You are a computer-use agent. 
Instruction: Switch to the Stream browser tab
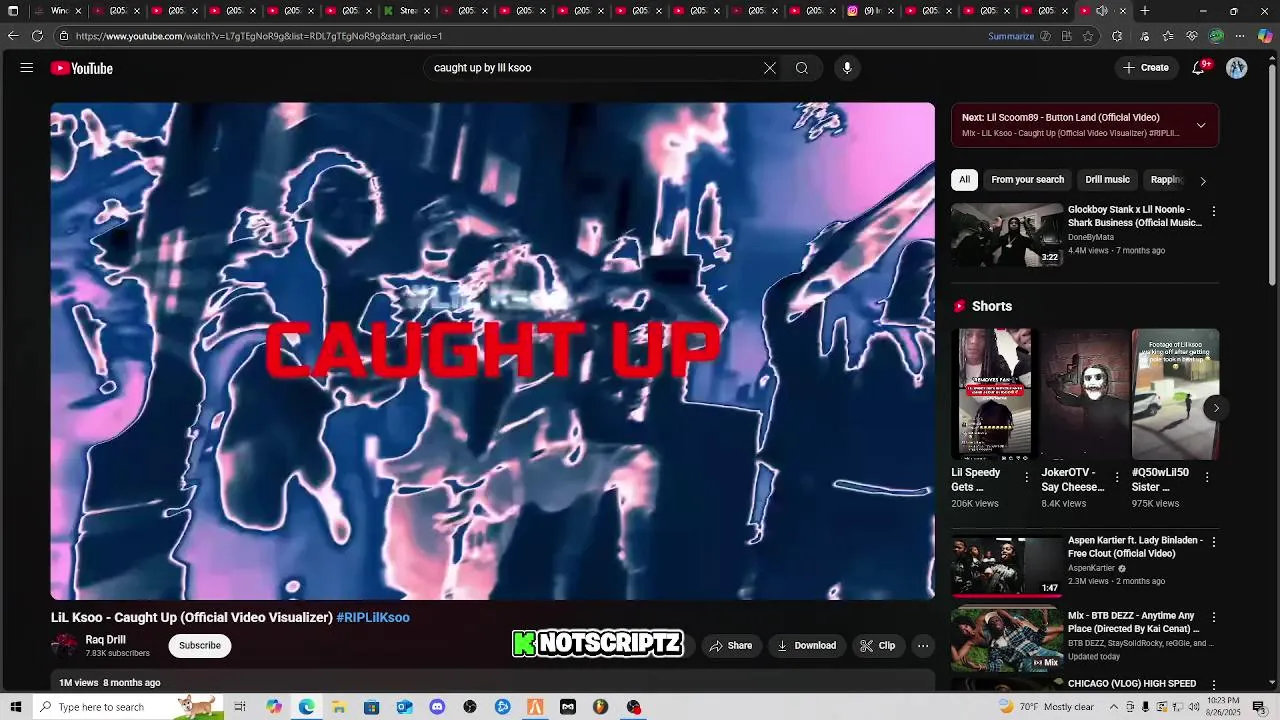tap(408, 11)
